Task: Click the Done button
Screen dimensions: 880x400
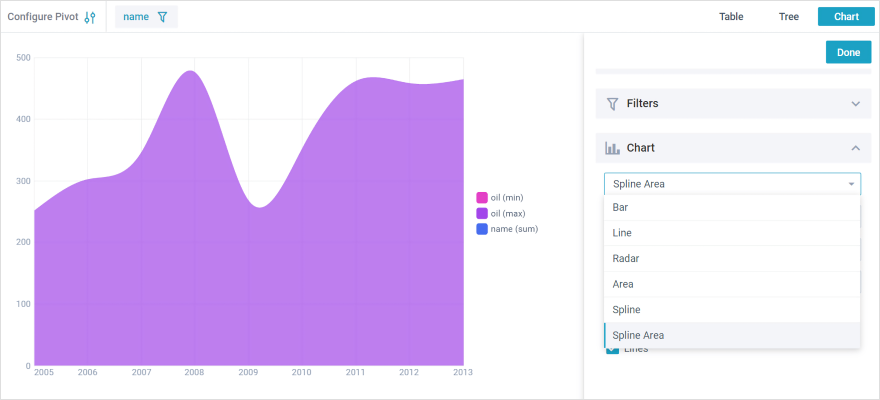Action: coord(849,52)
